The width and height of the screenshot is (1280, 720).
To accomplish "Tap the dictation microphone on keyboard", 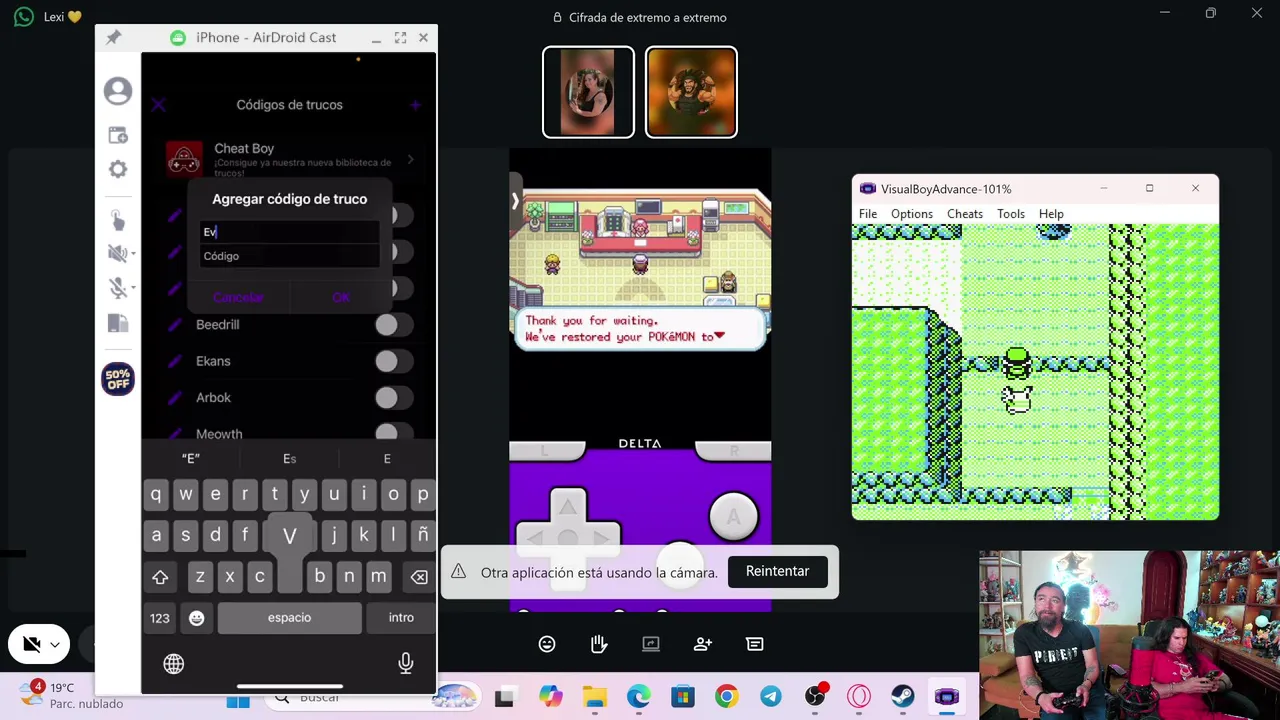I will point(406,663).
